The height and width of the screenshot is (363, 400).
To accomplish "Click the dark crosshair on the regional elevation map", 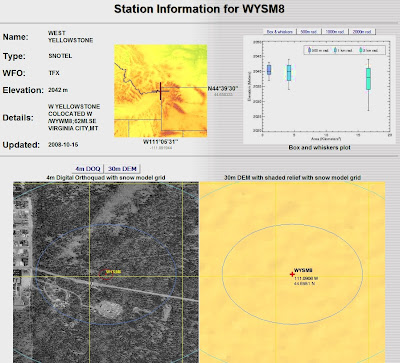I will click(x=160, y=91).
